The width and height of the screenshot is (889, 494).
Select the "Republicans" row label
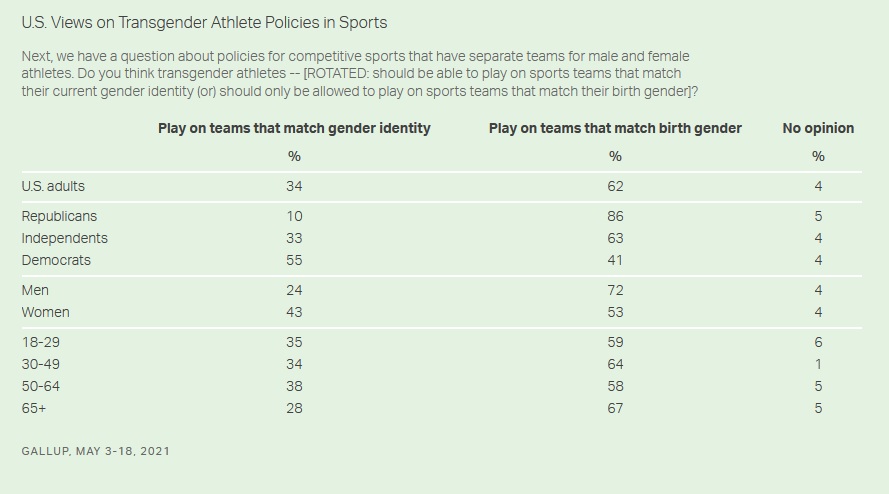click(x=59, y=216)
